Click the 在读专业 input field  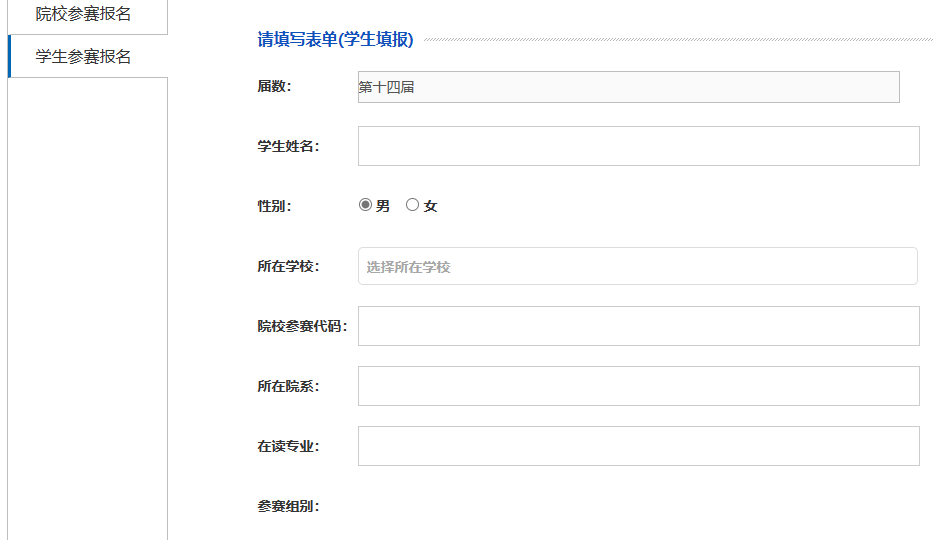638,446
